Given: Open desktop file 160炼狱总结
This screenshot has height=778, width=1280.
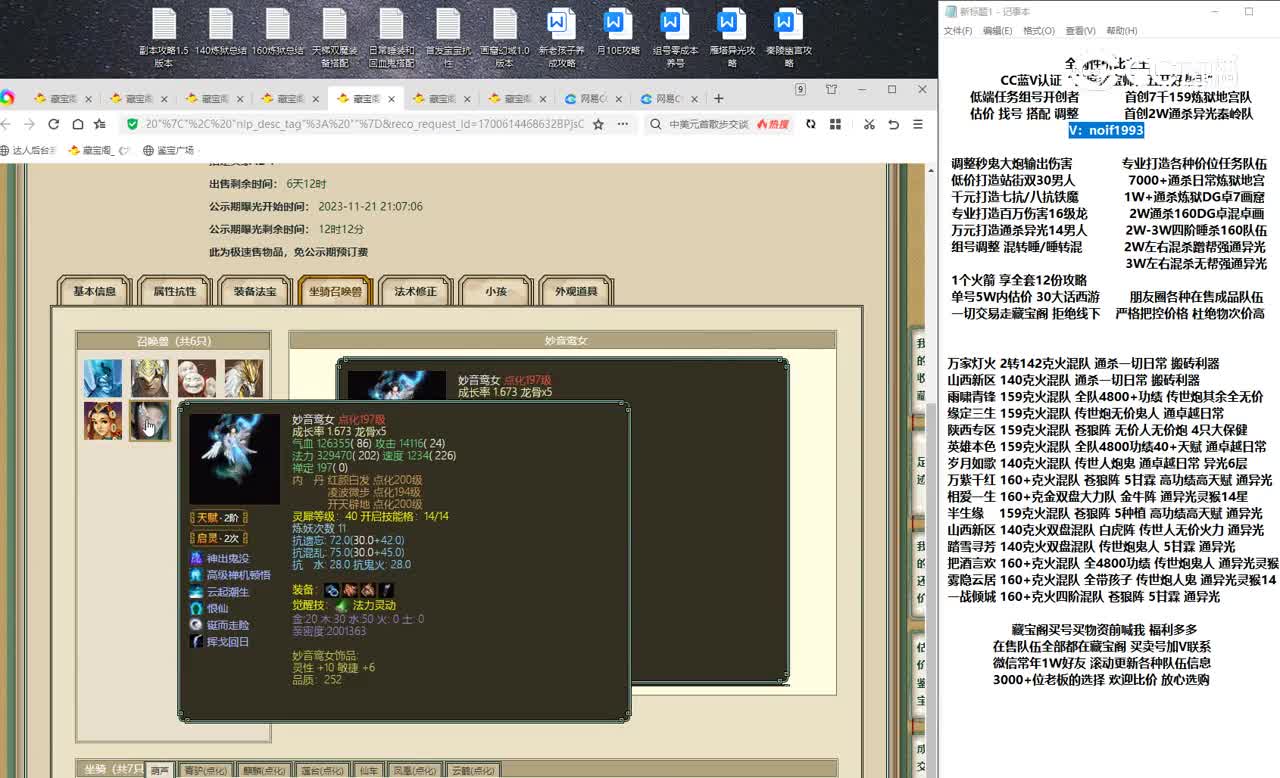Looking at the screenshot, I should pos(277,34).
